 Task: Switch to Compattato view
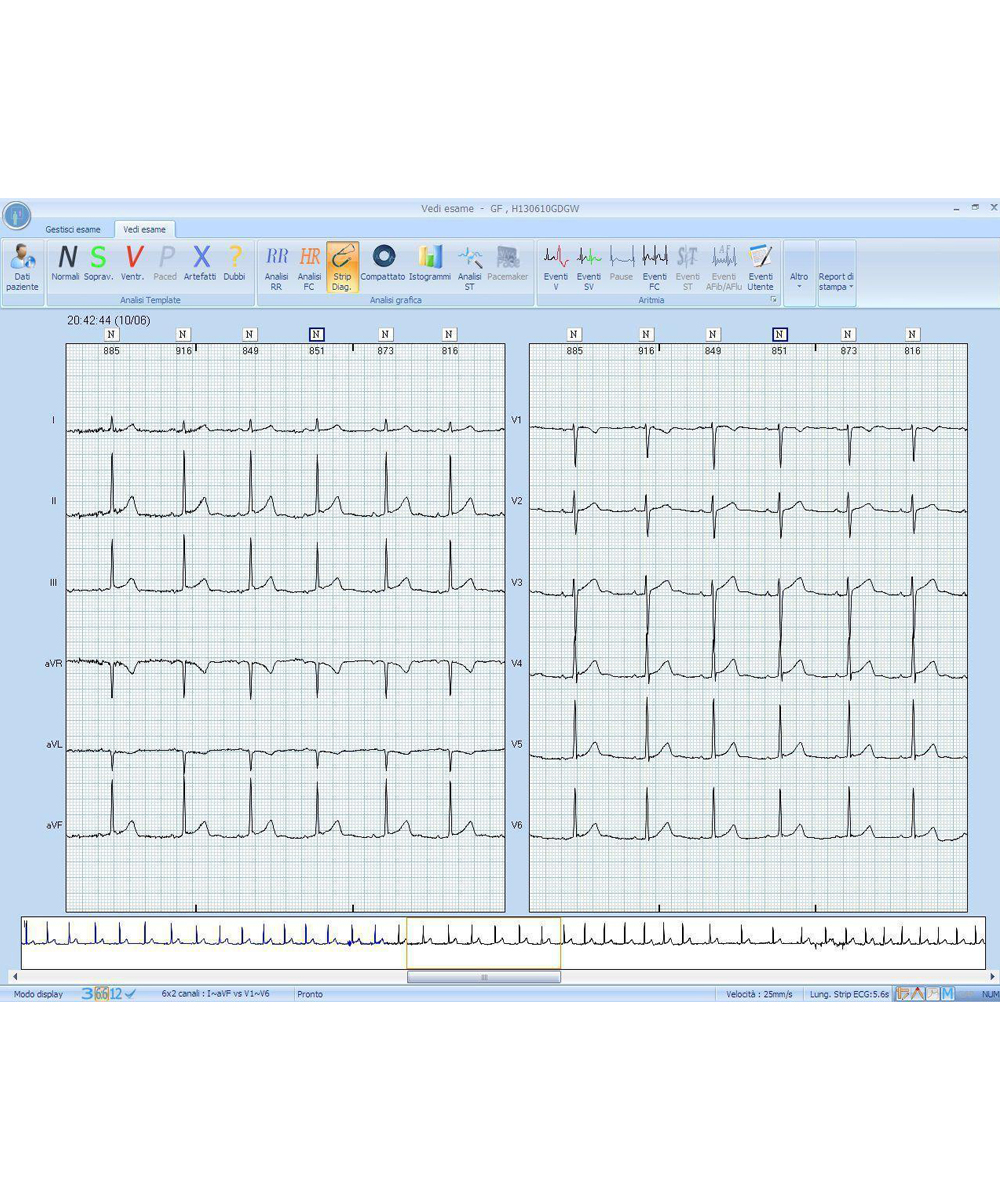382,265
